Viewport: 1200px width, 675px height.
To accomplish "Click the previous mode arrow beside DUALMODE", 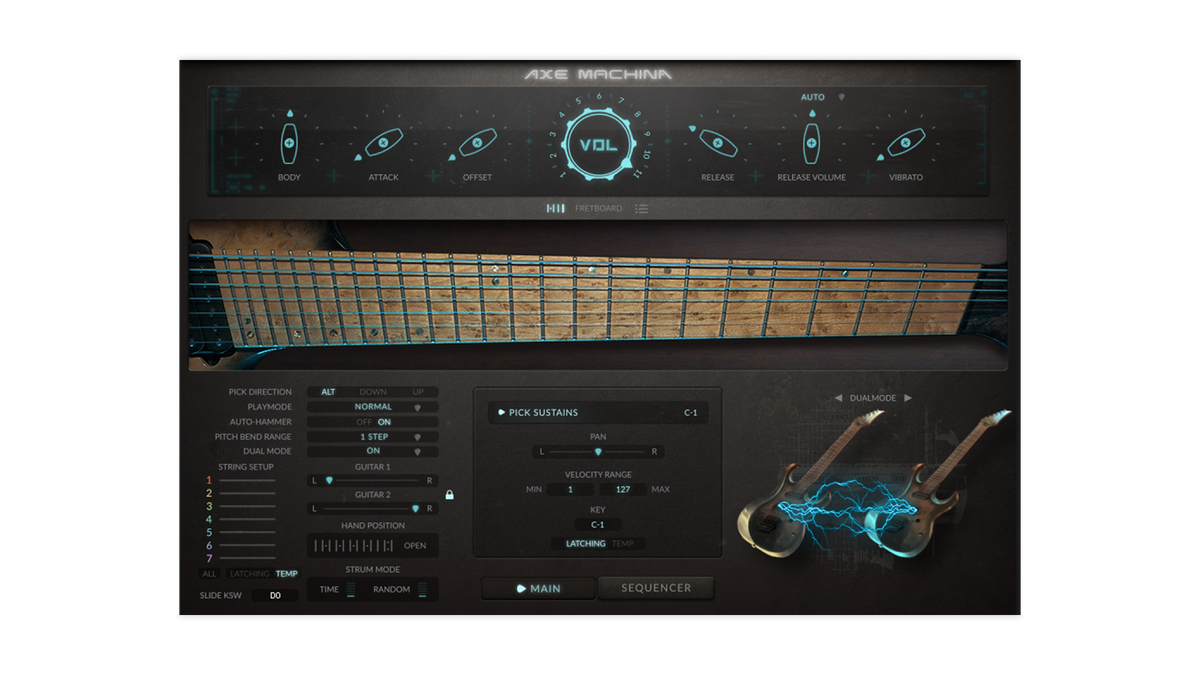I will pyautogui.click(x=838, y=398).
